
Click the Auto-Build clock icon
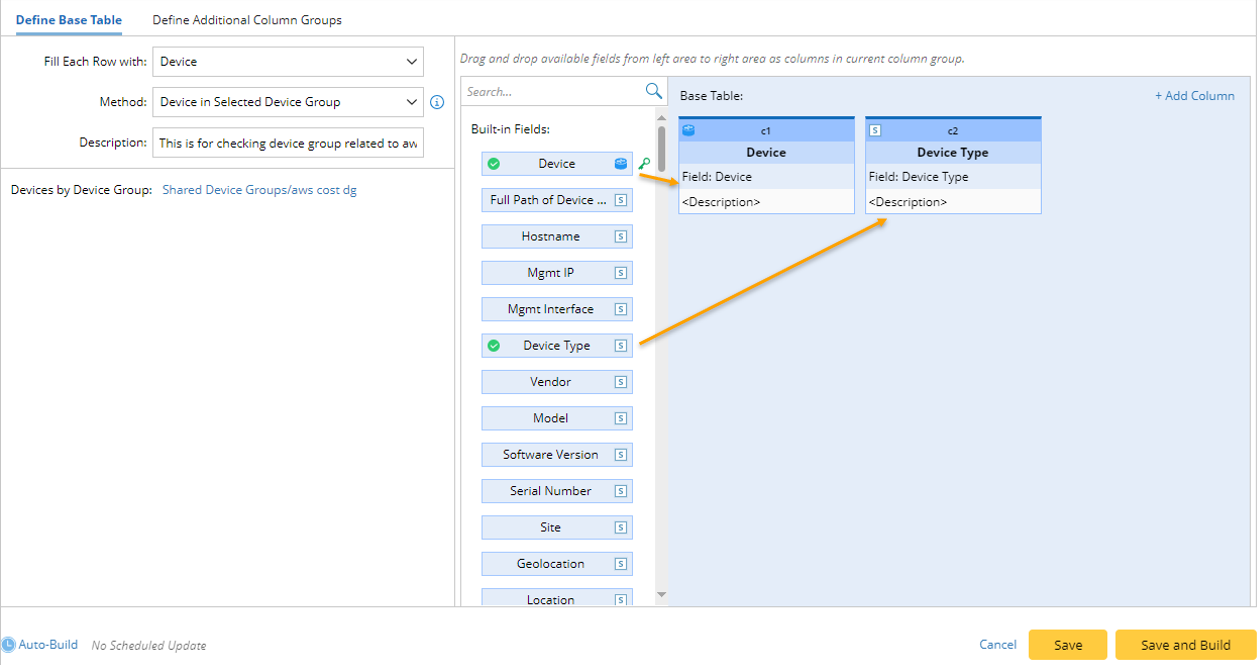[x=11, y=644]
